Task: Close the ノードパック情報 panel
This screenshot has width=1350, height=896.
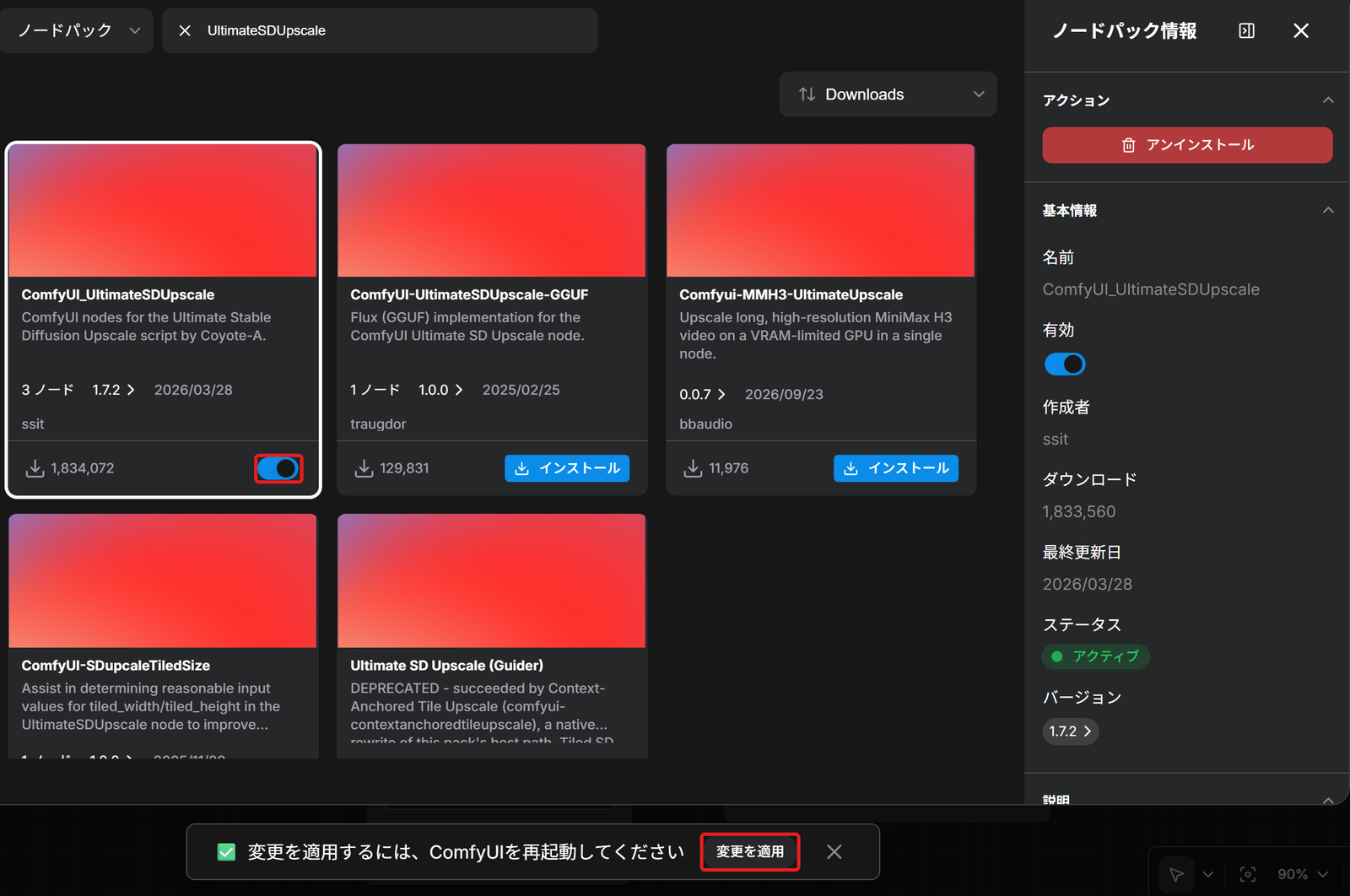Action: point(1301,30)
